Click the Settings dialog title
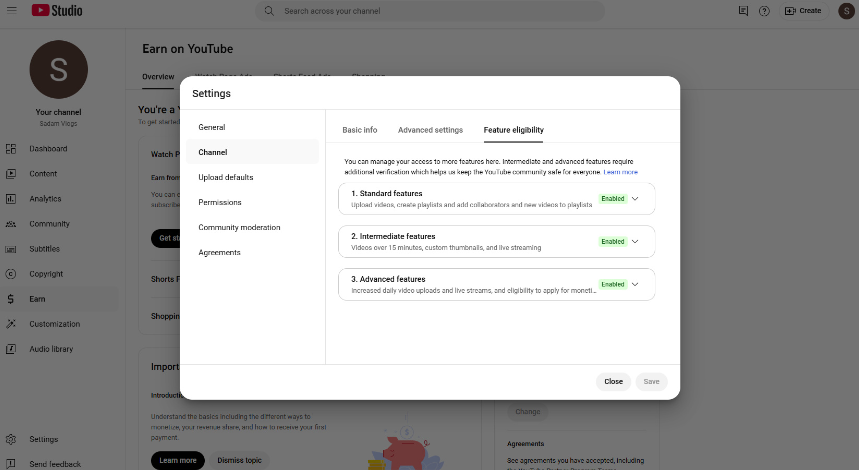 (211, 94)
